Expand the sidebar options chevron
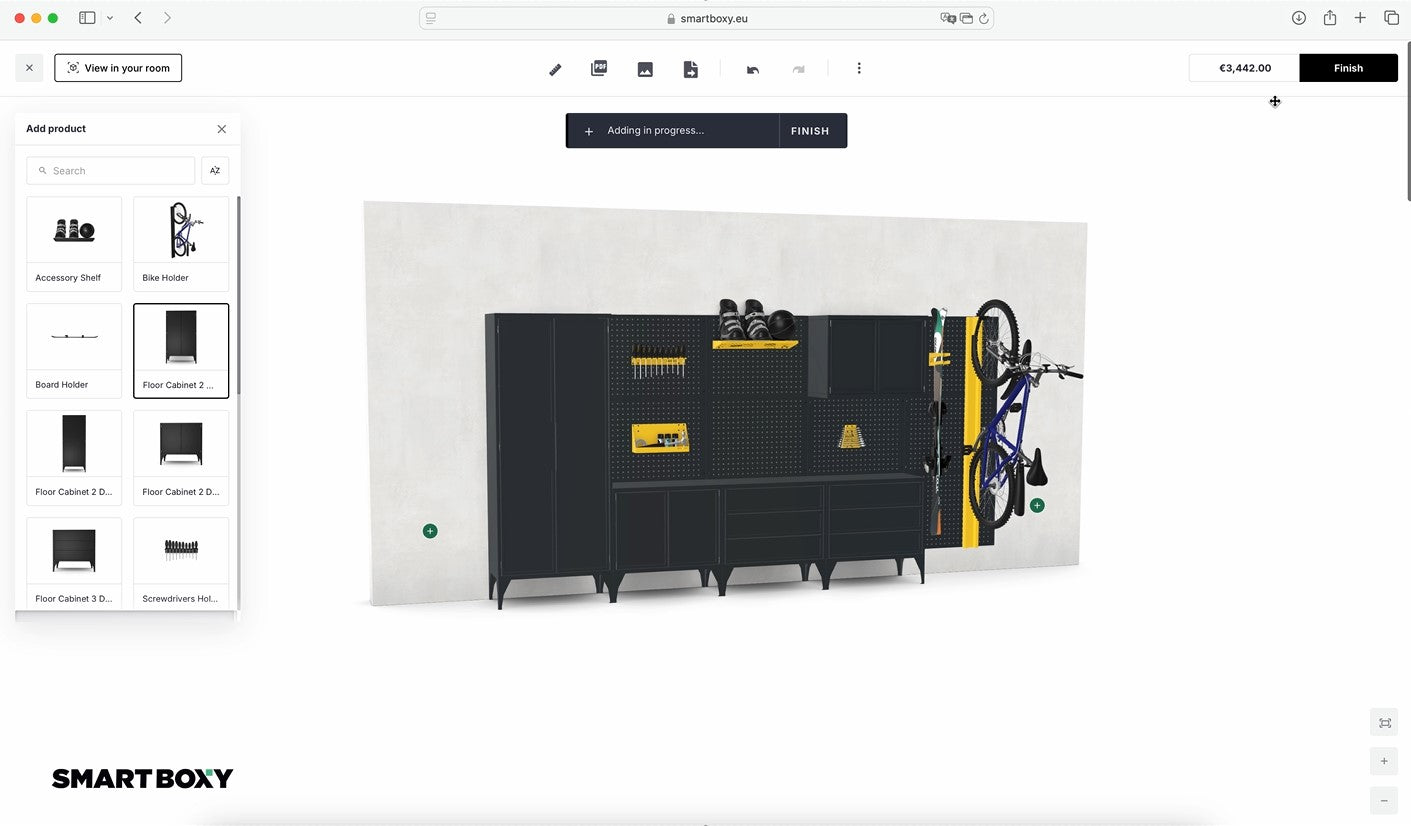This screenshot has height=826, width=1411. [x=110, y=17]
